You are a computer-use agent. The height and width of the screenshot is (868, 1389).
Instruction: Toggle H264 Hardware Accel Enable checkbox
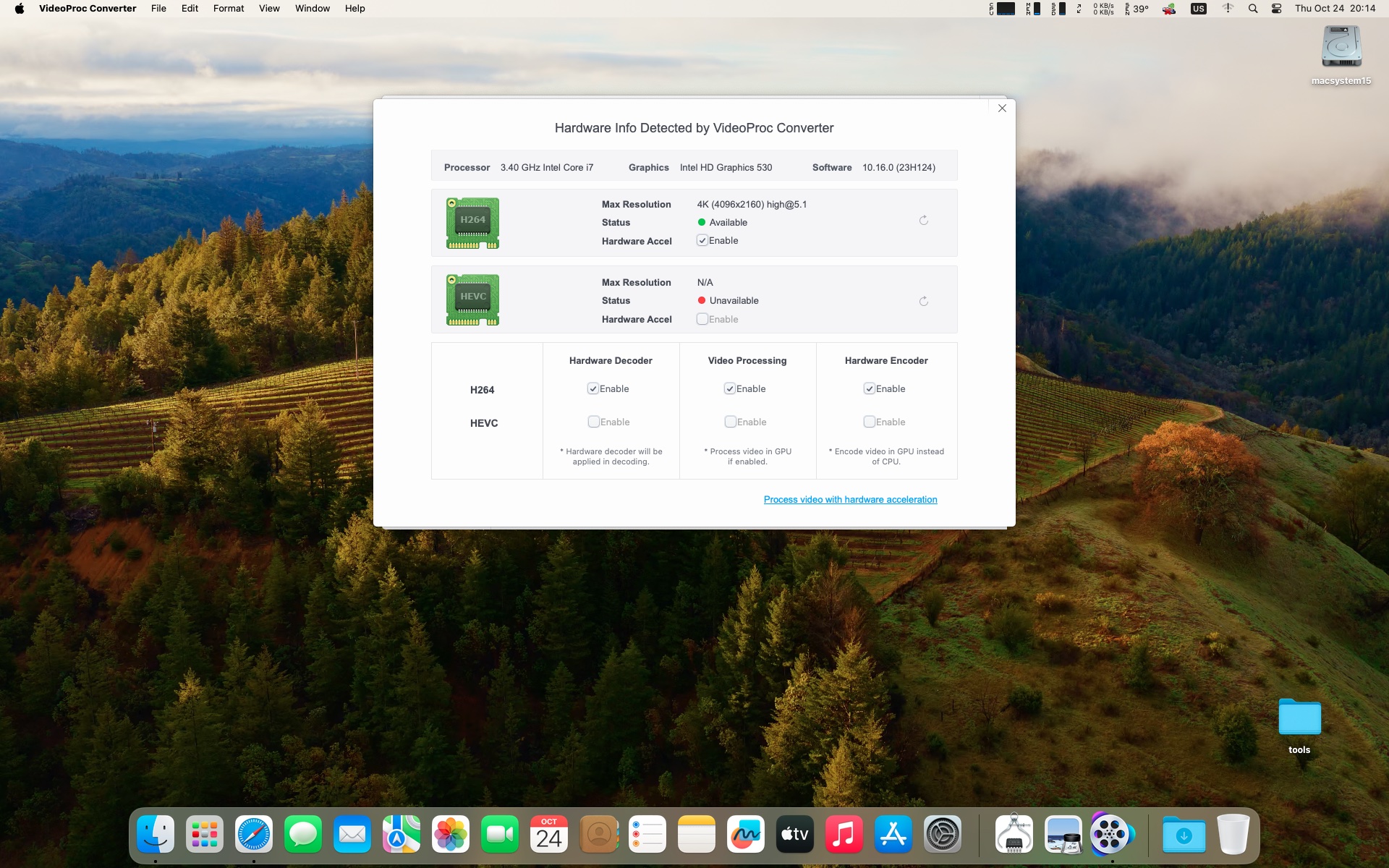pos(702,241)
